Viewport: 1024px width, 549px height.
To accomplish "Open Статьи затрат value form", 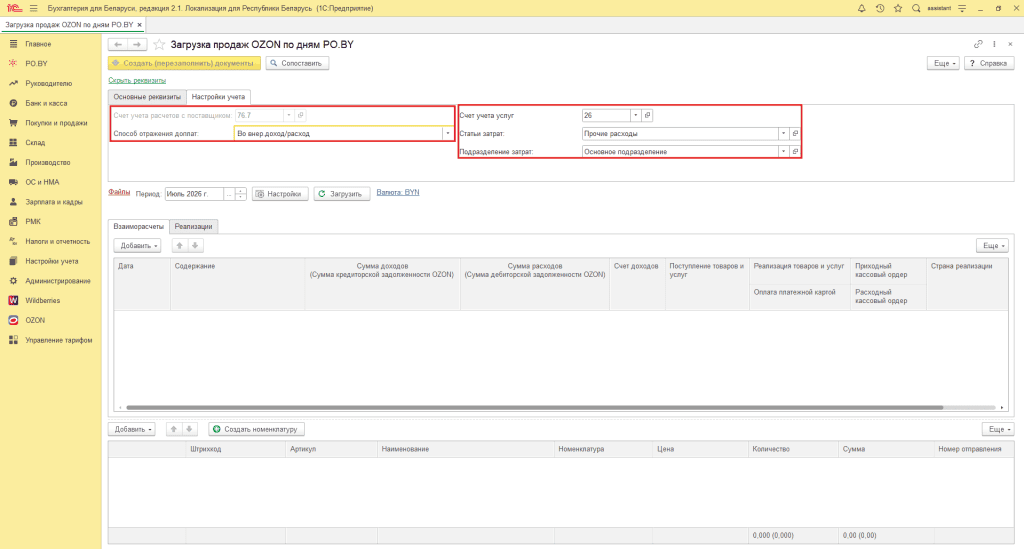I will click(x=795, y=133).
